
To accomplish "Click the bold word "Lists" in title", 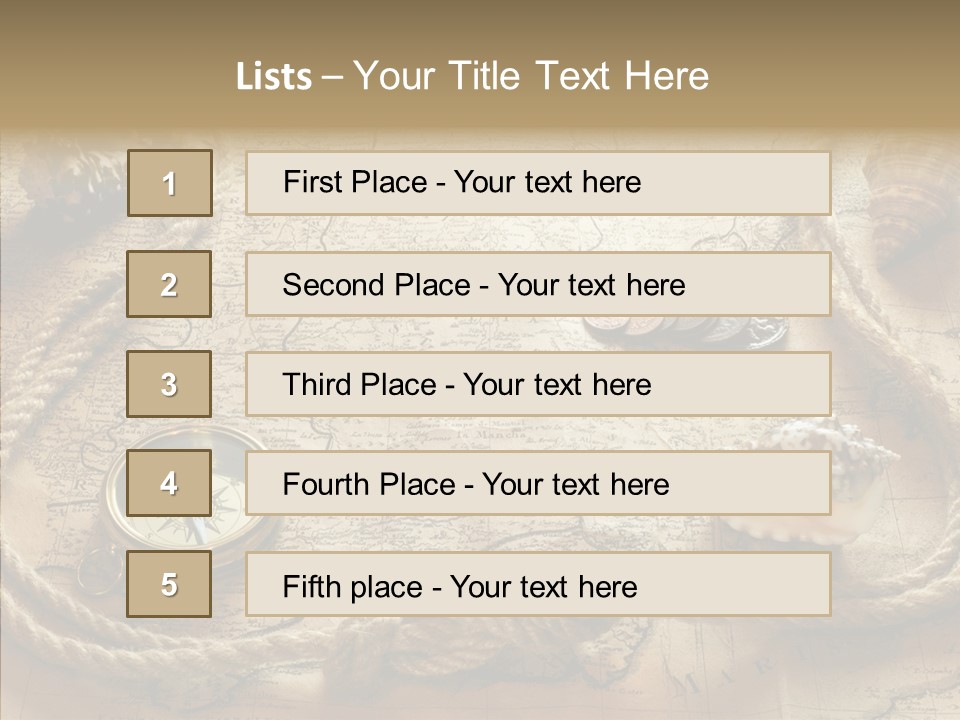I will click(274, 77).
